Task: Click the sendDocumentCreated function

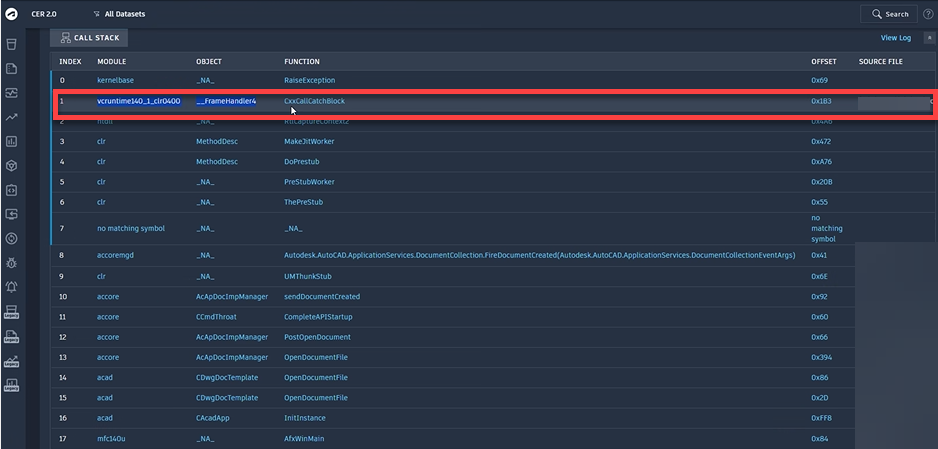Action: [x=322, y=297]
